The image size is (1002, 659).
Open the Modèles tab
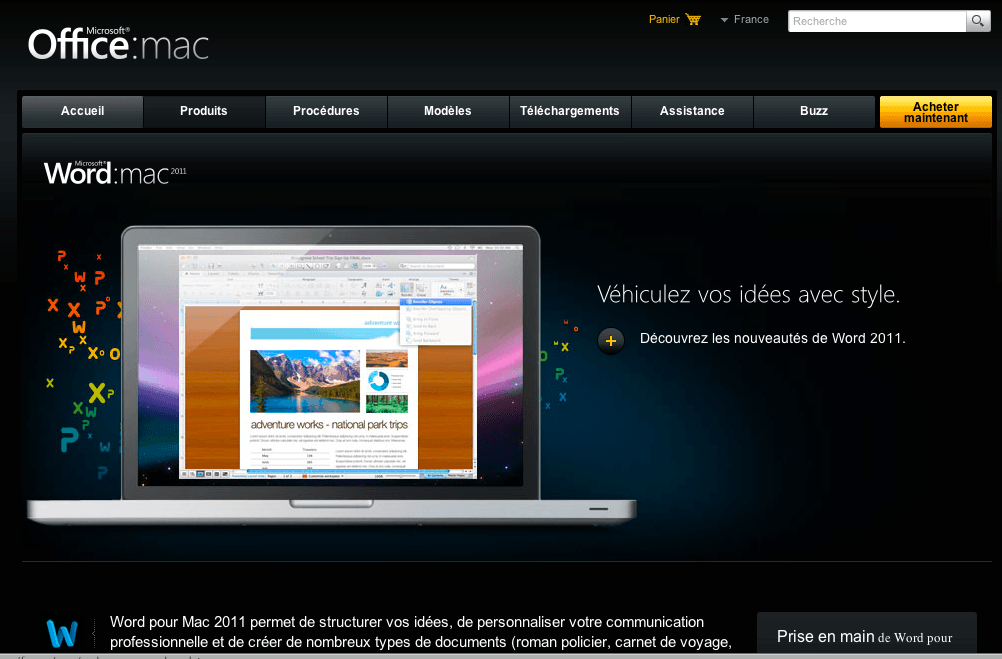pos(448,111)
